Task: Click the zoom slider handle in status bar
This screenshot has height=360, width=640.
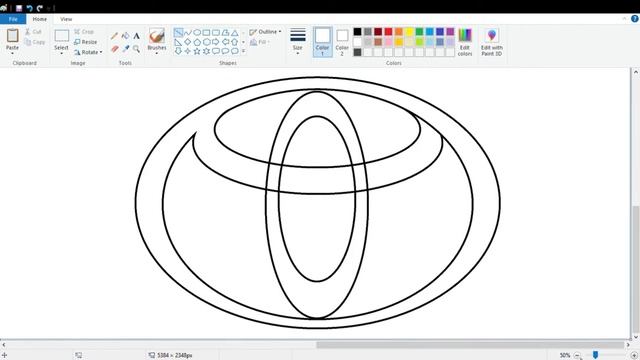Action: pos(596,355)
